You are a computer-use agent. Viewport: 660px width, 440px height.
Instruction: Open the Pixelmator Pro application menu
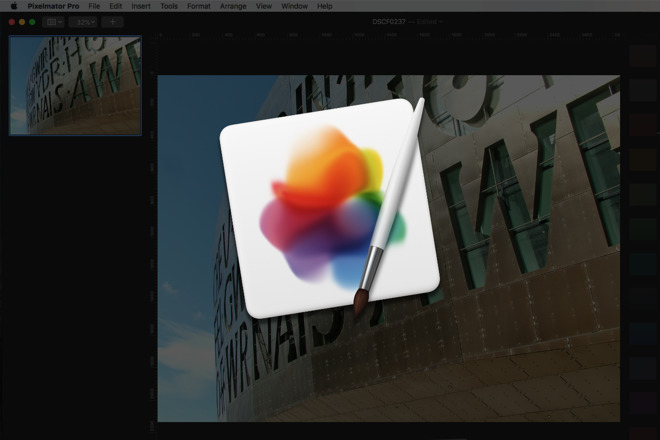tap(53, 6)
